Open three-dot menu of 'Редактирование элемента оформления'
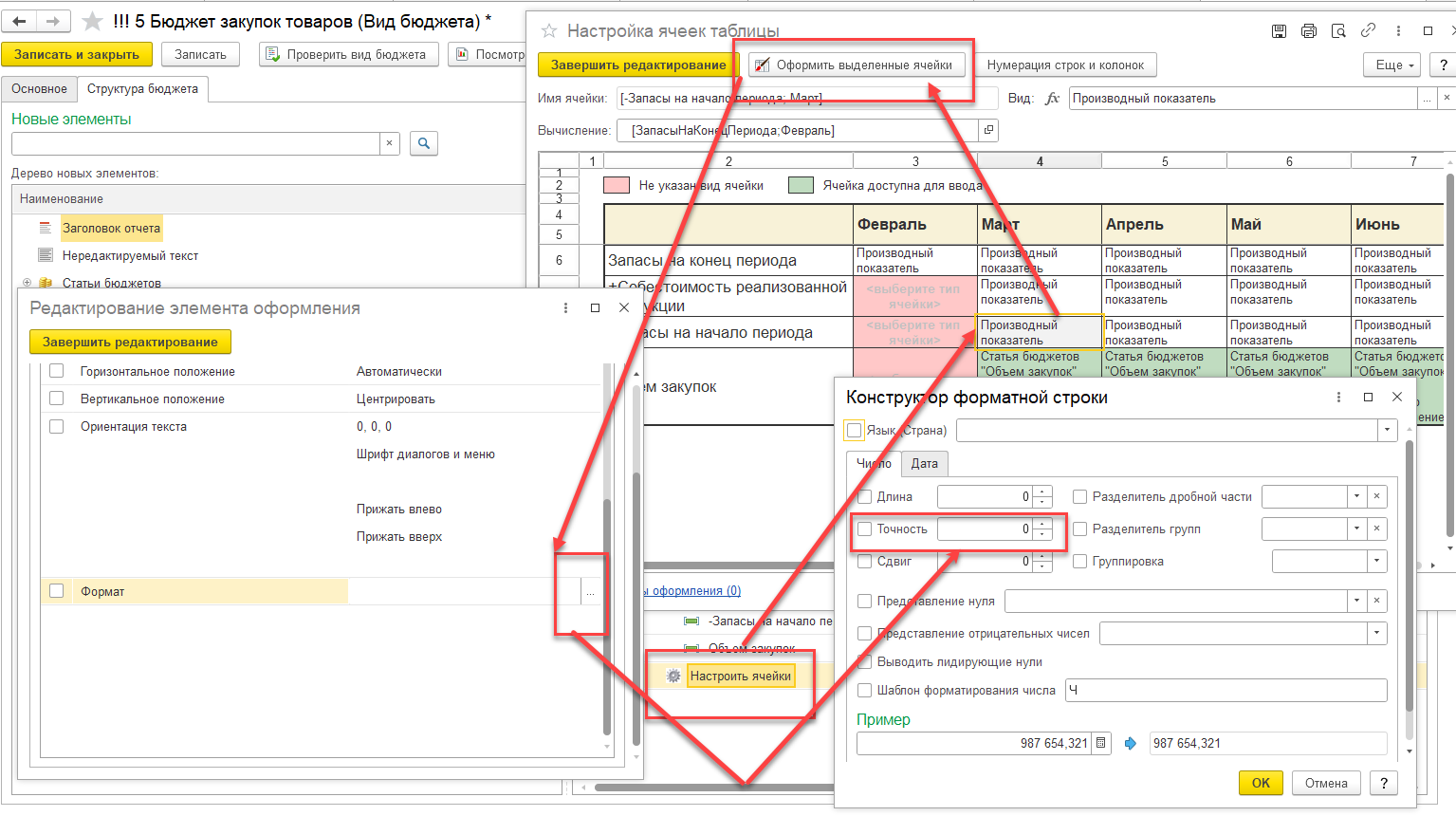 pos(565,307)
